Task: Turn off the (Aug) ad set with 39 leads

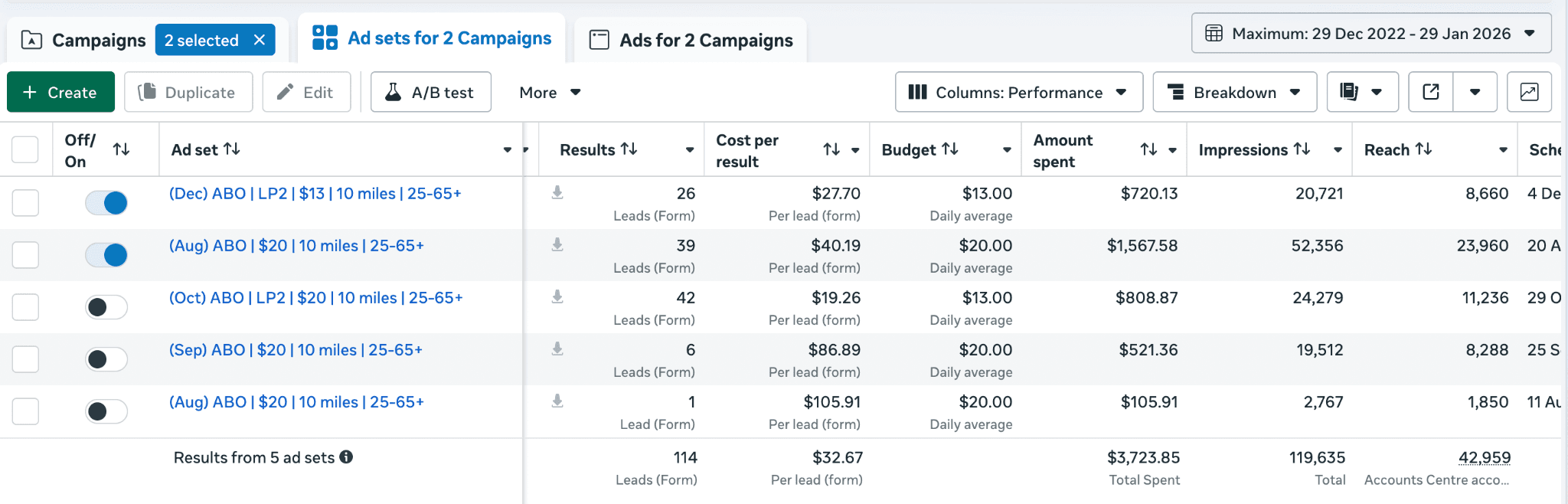Action: tap(106, 255)
